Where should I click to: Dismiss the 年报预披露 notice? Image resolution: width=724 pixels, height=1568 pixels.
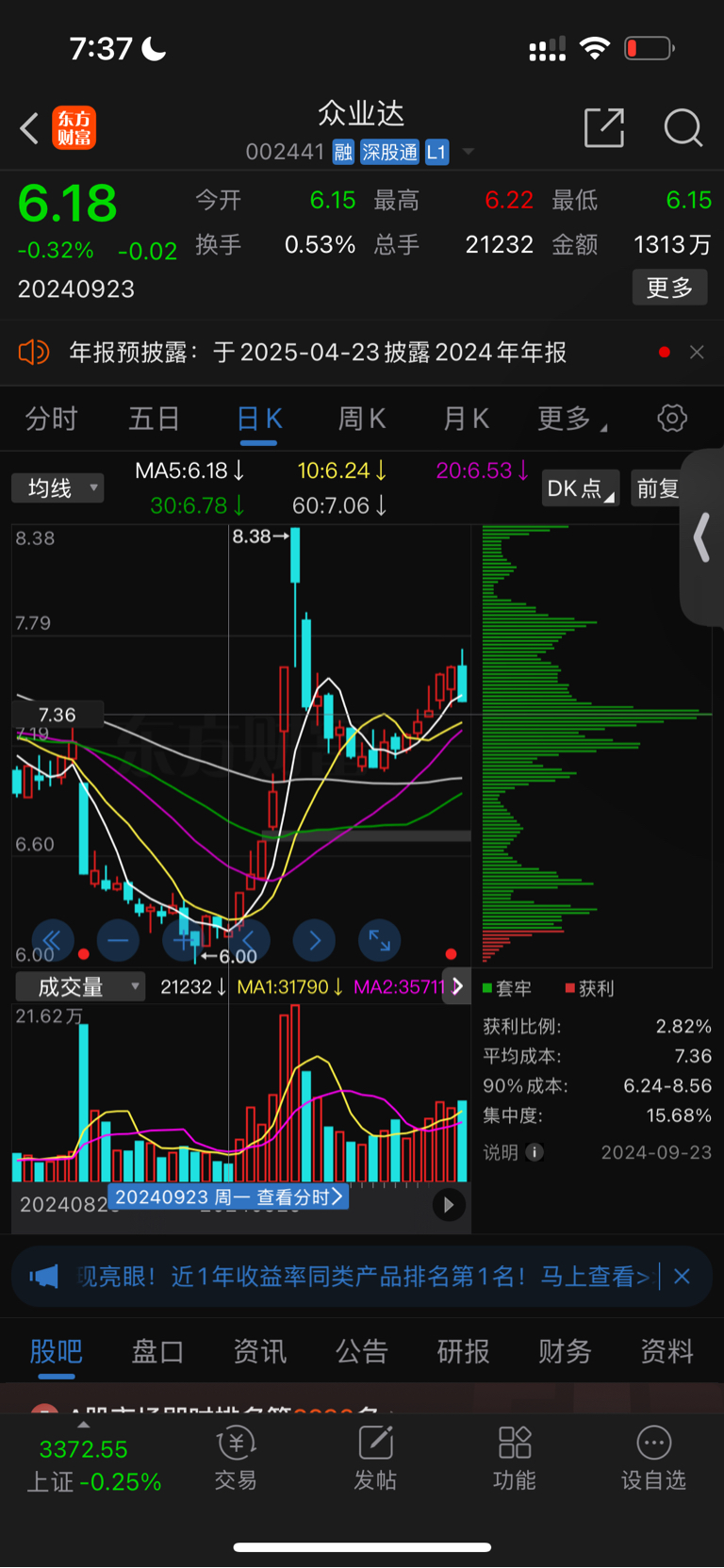click(697, 352)
